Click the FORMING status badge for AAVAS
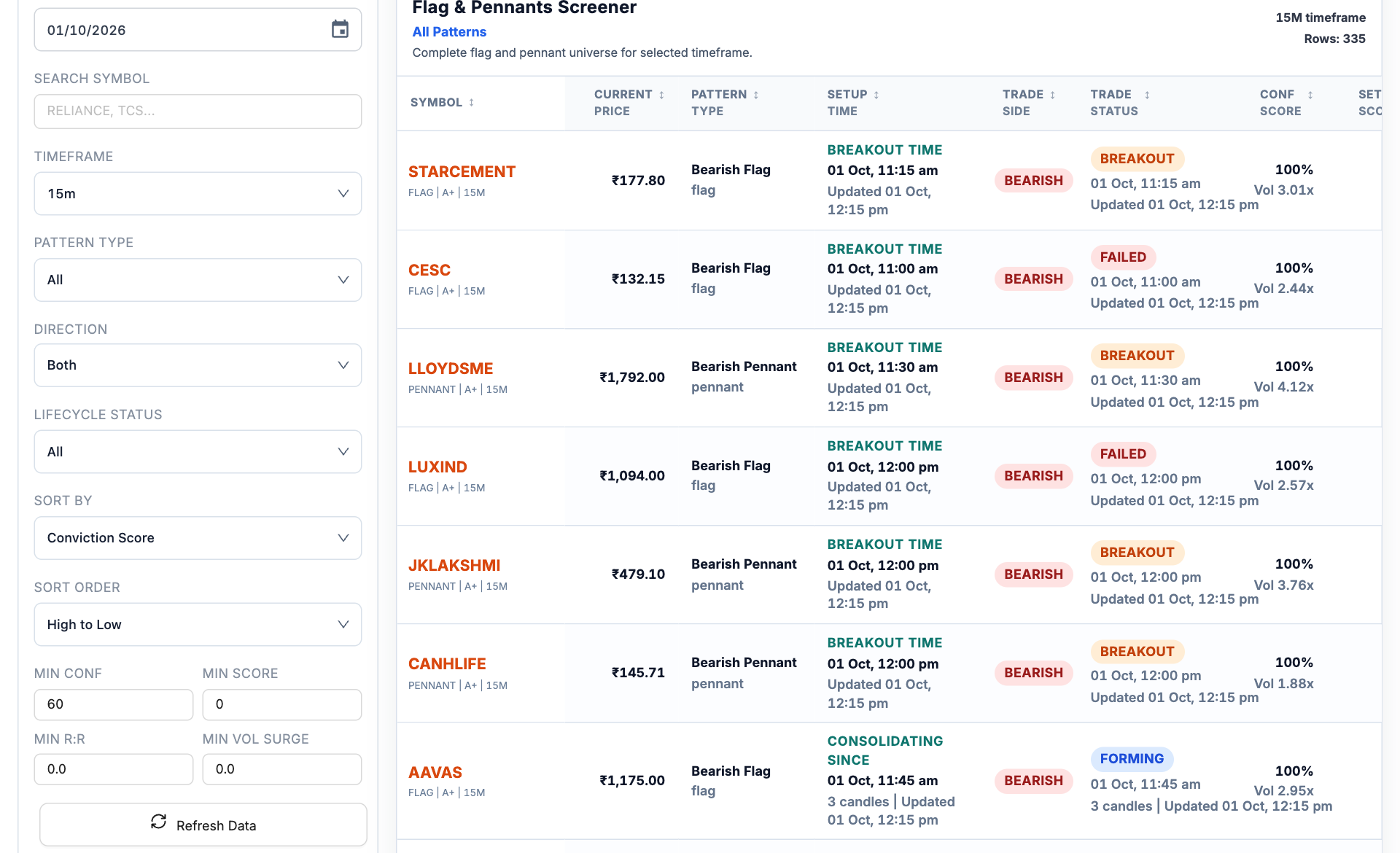The width and height of the screenshot is (1400, 853). pyautogui.click(x=1132, y=759)
